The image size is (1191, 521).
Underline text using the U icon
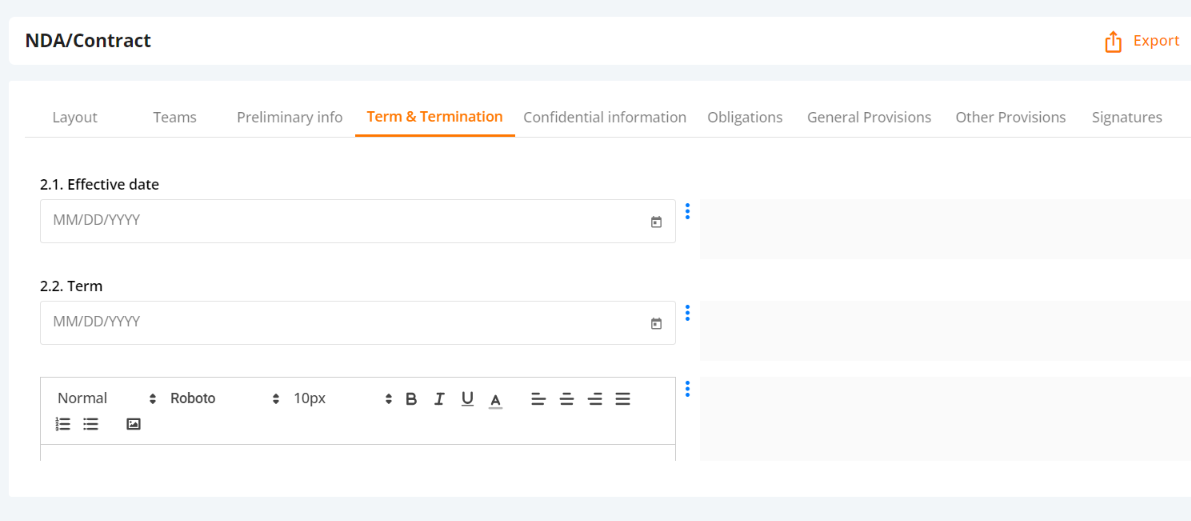coord(467,399)
